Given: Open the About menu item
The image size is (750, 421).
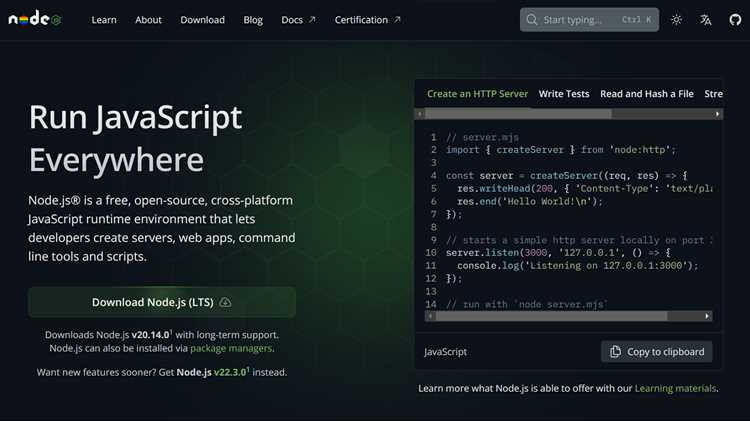Looking at the screenshot, I should tap(148, 20).
